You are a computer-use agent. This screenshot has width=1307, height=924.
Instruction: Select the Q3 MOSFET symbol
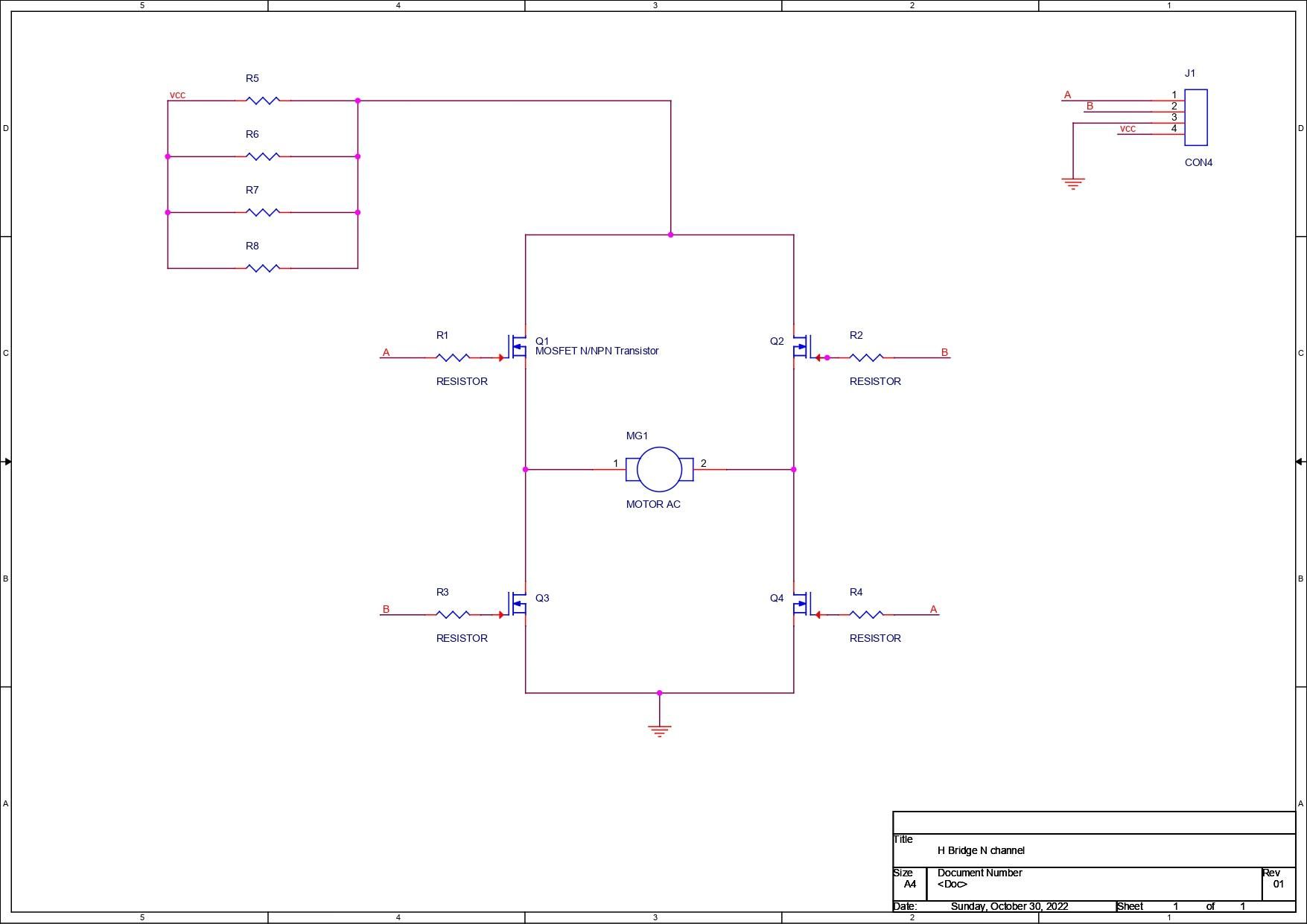pyautogui.click(x=518, y=603)
